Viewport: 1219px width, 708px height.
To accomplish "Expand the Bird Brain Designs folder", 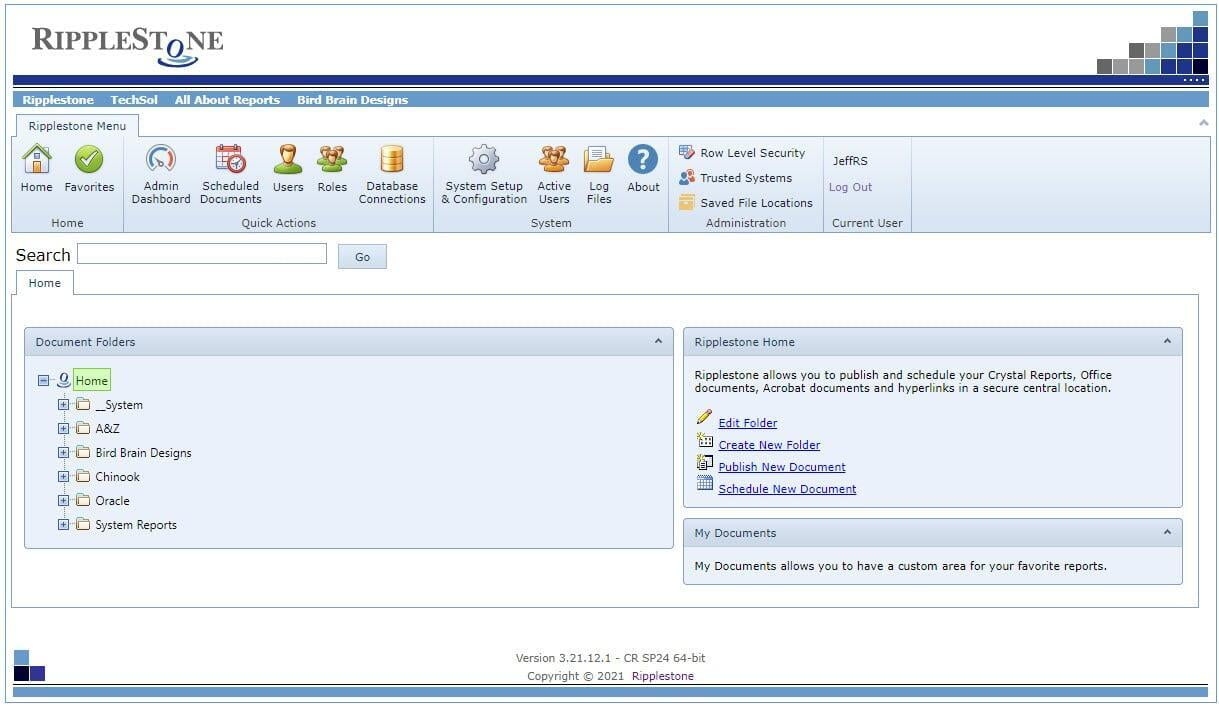I will pos(64,452).
